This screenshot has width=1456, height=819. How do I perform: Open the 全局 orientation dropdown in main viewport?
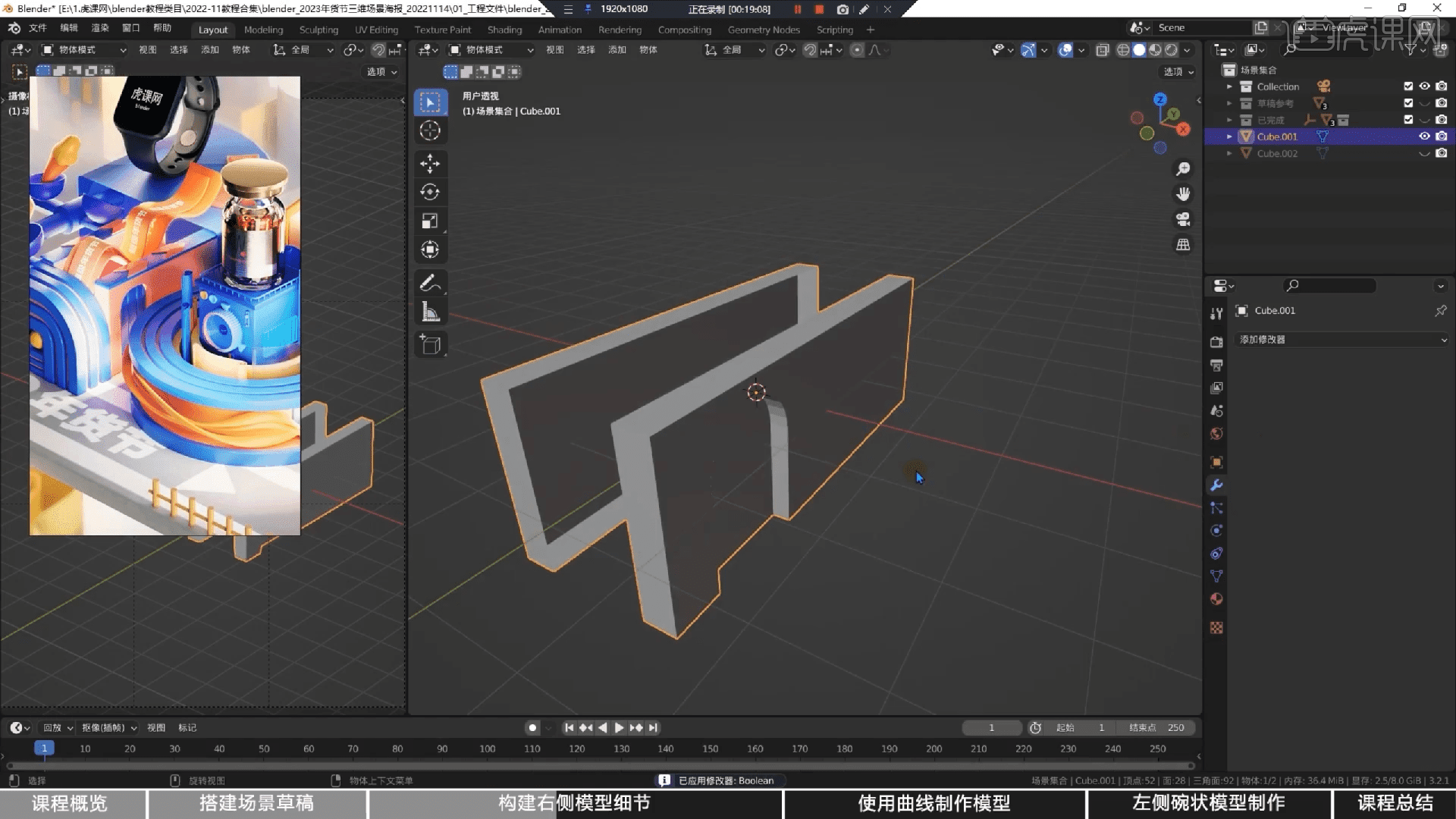tap(735, 50)
